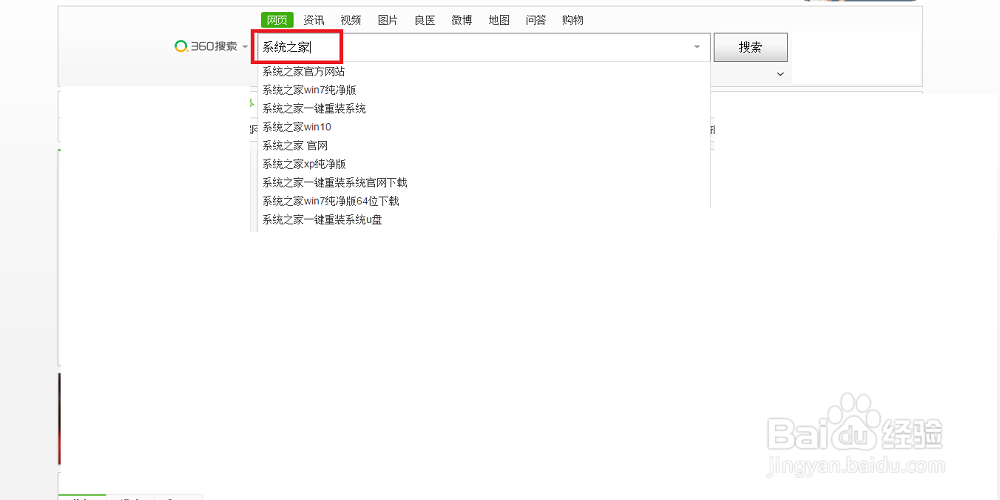The height and width of the screenshot is (500, 1000).
Task: Open the search engine selector arrow beside 360搜索
Action: (246, 47)
